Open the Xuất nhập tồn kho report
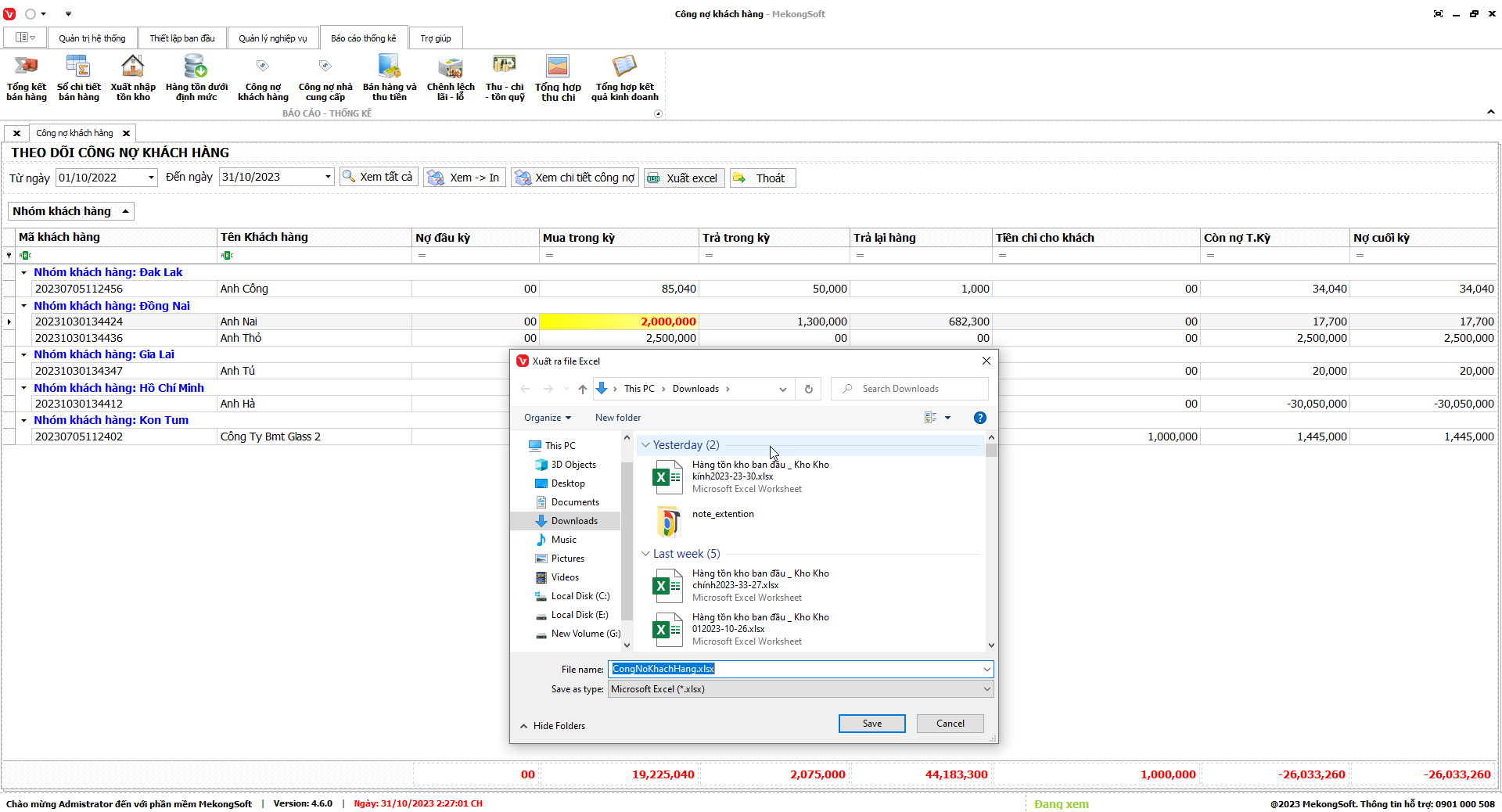The image size is (1502, 812). point(133,77)
